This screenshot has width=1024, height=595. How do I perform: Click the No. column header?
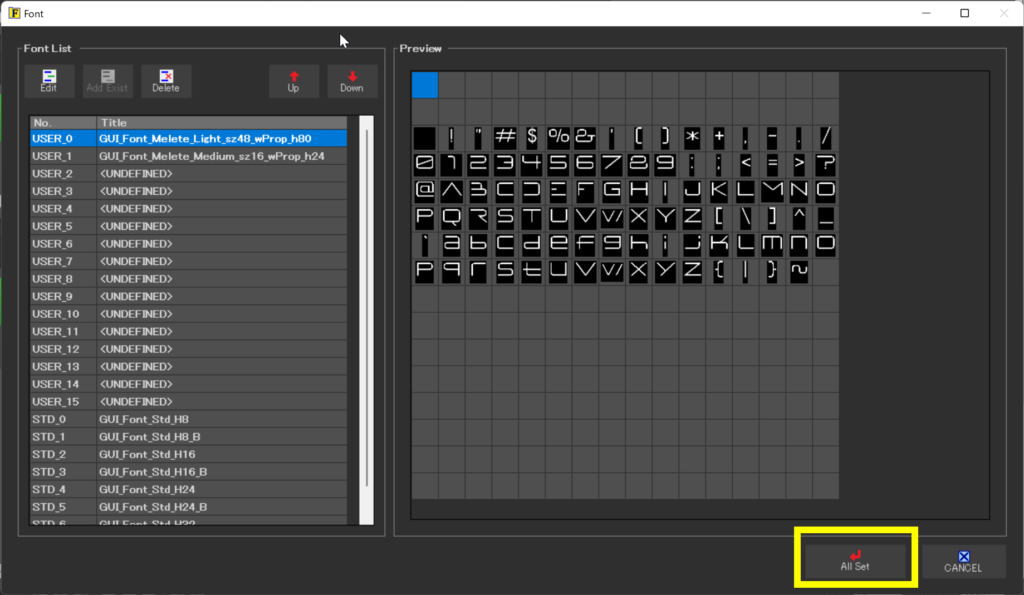coord(62,122)
